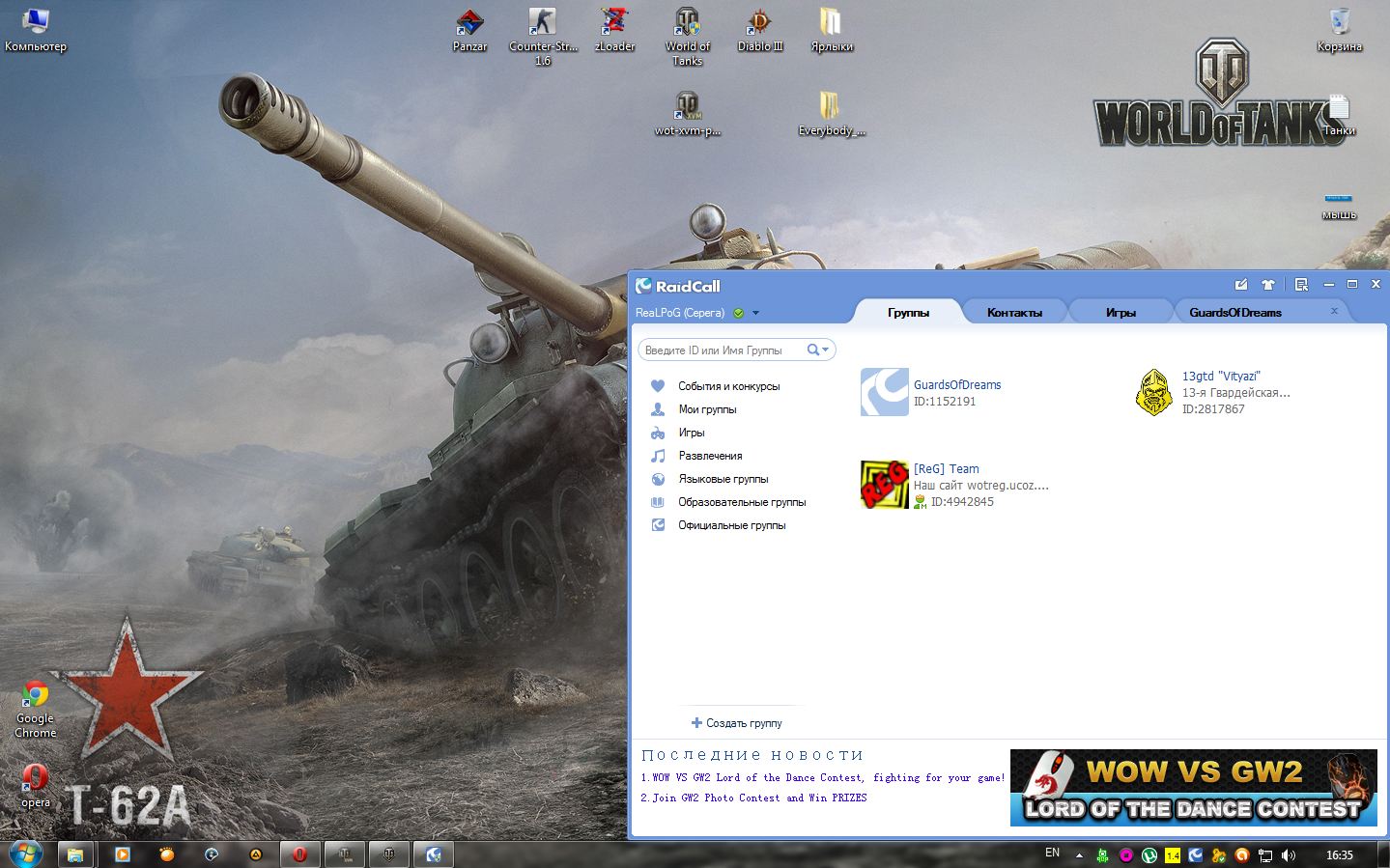Switch to the RaidCall taskbar button

[x=434, y=854]
